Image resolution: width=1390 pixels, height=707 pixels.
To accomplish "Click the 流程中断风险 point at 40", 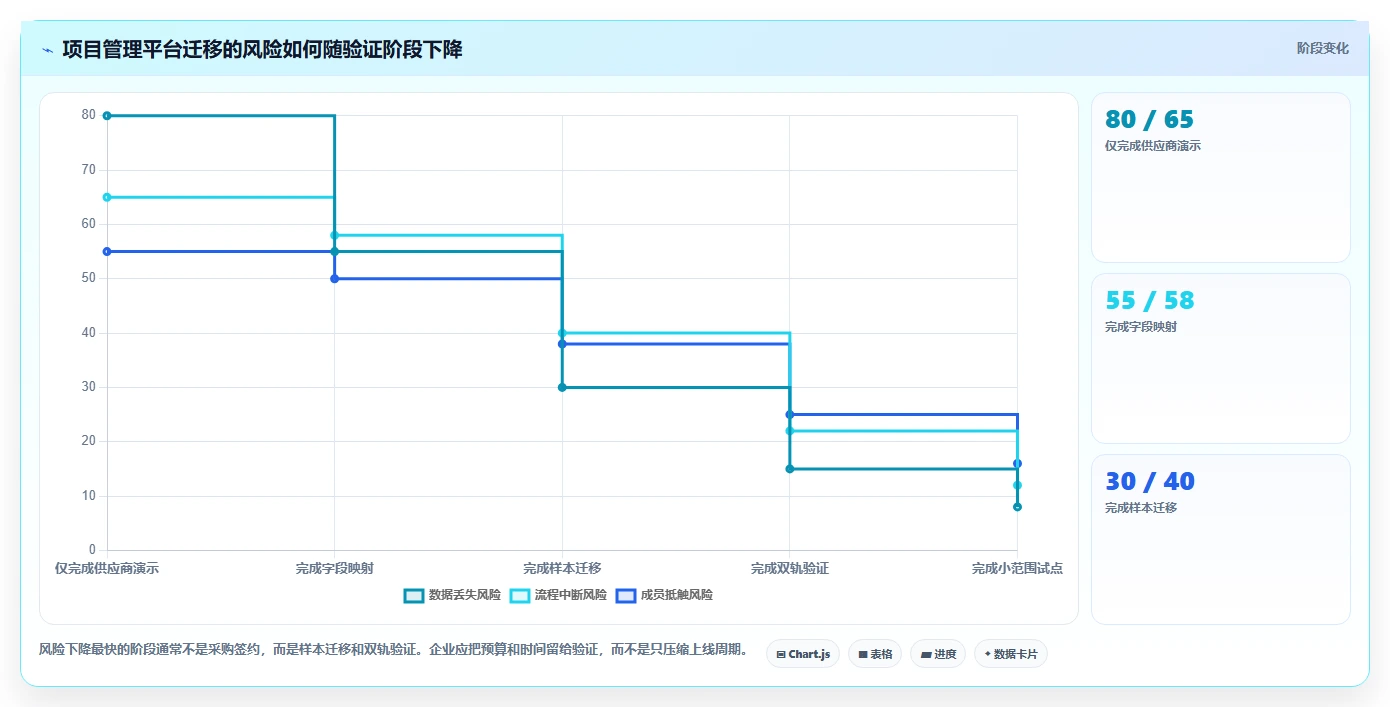I will [x=562, y=333].
